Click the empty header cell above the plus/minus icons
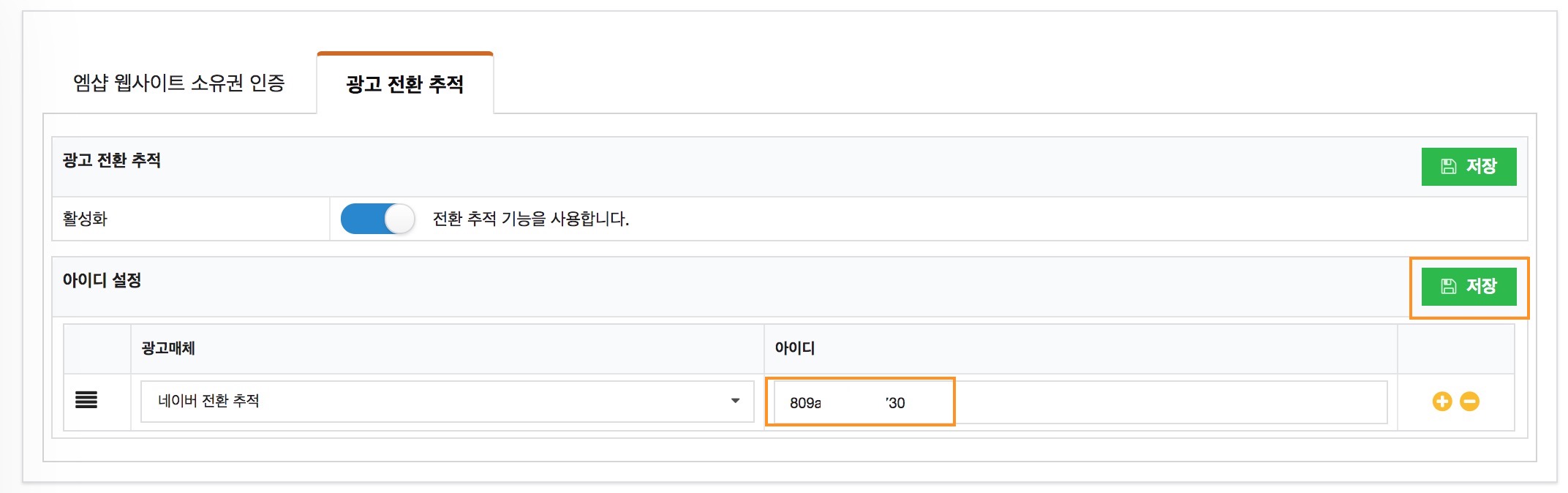This screenshot has width=1568, height=493. 1455,349
